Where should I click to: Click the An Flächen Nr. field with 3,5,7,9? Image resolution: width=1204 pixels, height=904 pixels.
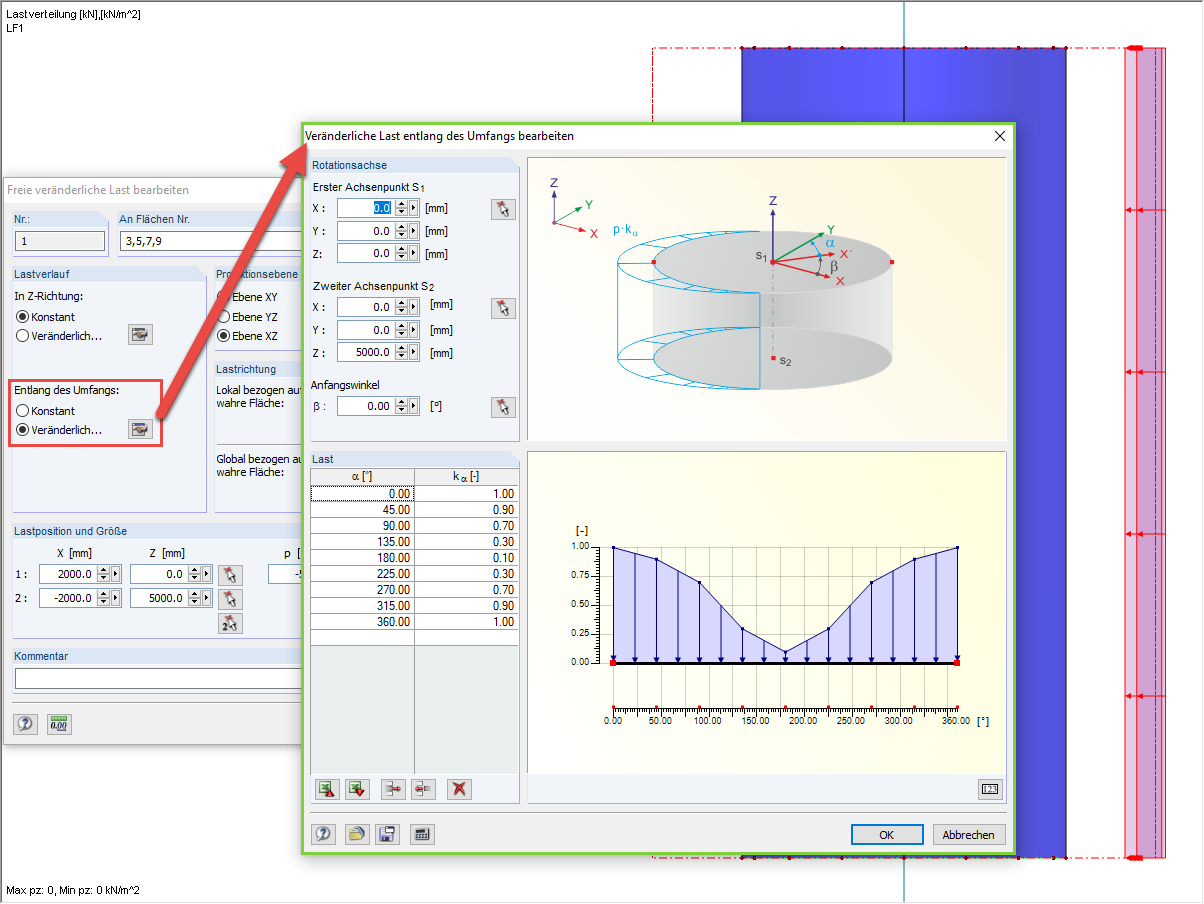(x=210, y=241)
